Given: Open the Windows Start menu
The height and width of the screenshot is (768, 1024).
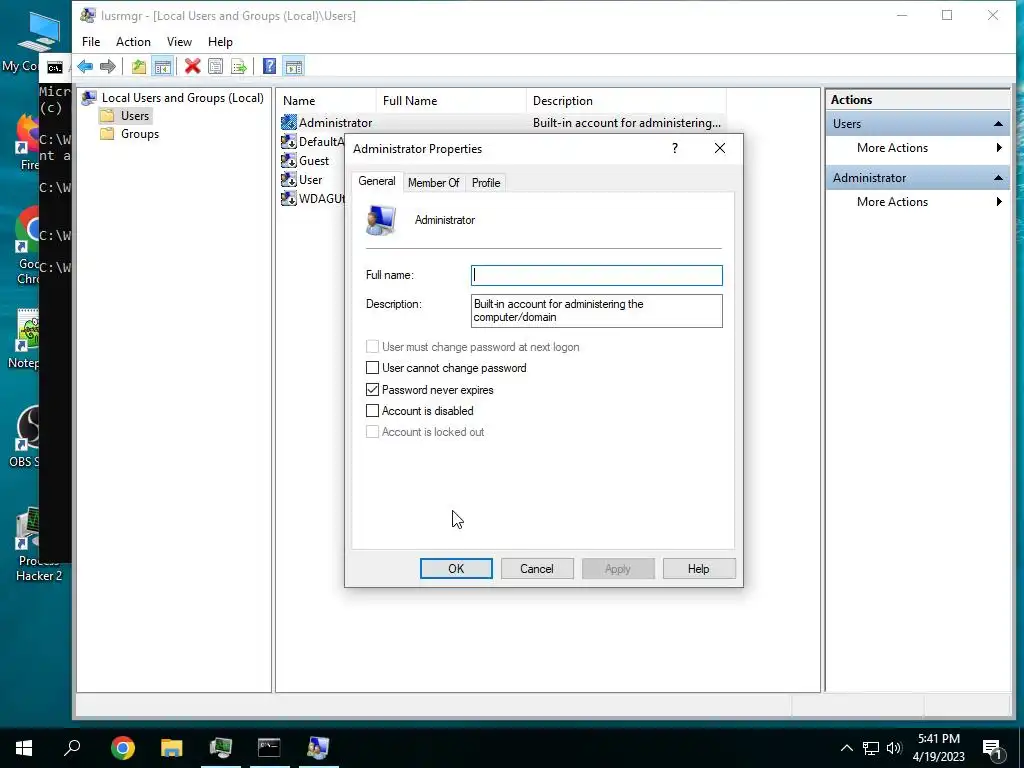Looking at the screenshot, I should click(x=24, y=747).
